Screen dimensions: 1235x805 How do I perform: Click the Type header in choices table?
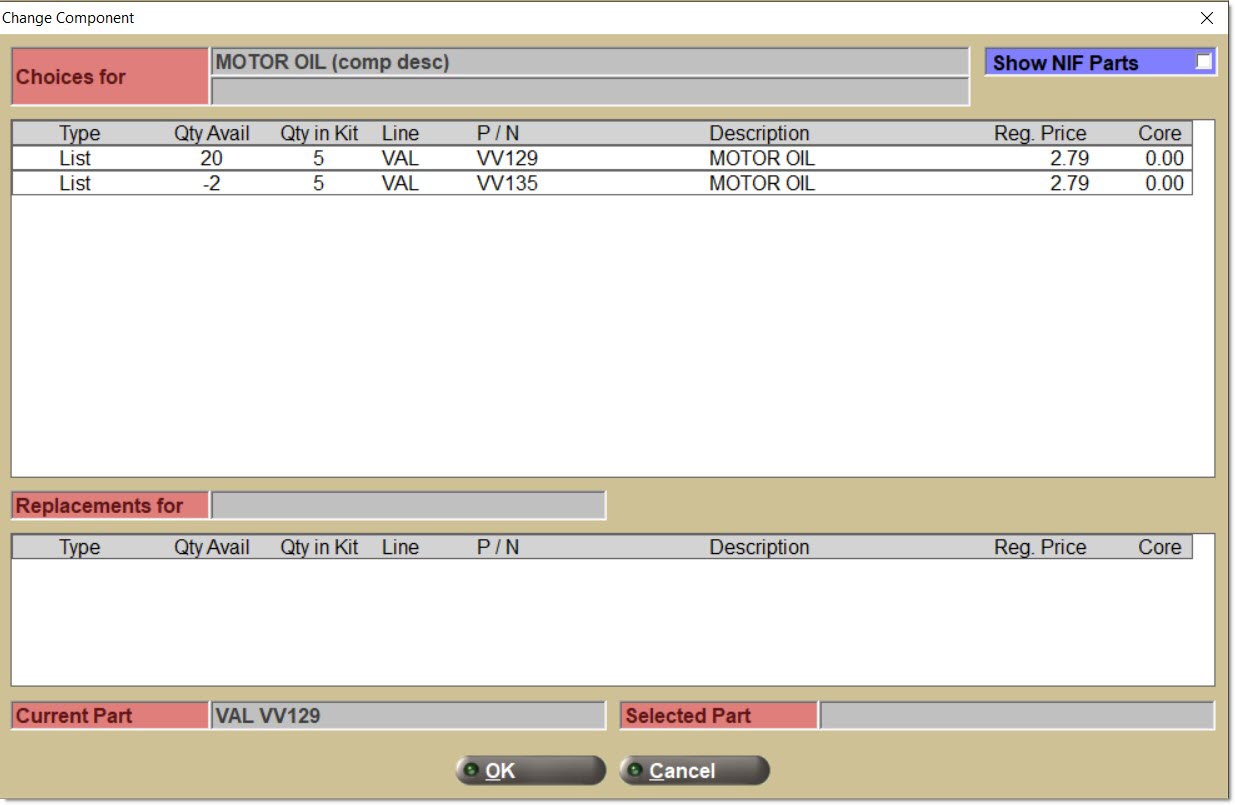(80, 133)
